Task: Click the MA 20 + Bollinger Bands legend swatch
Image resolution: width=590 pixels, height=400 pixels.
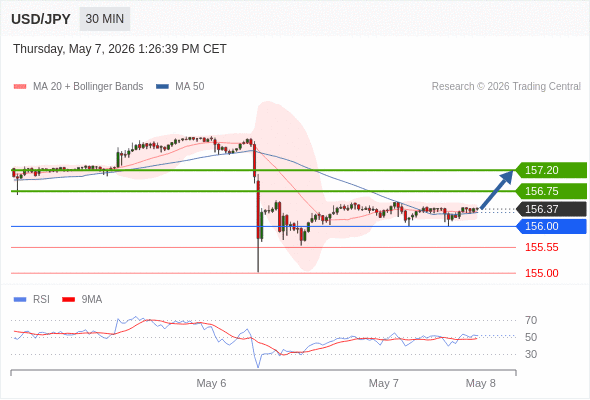Action: coord(20,87)
